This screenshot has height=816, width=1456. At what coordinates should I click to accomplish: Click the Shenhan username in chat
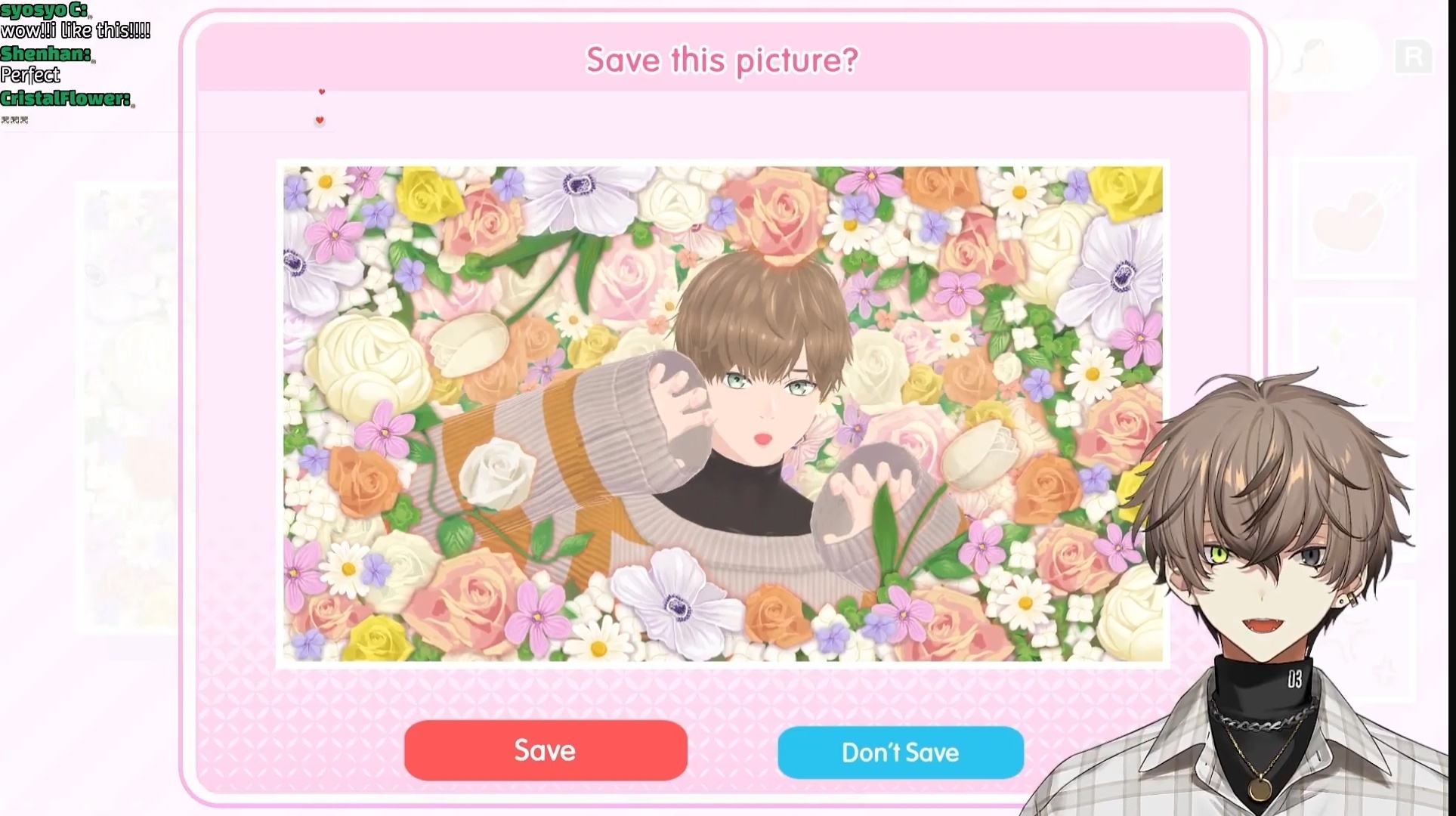point(46,54)
